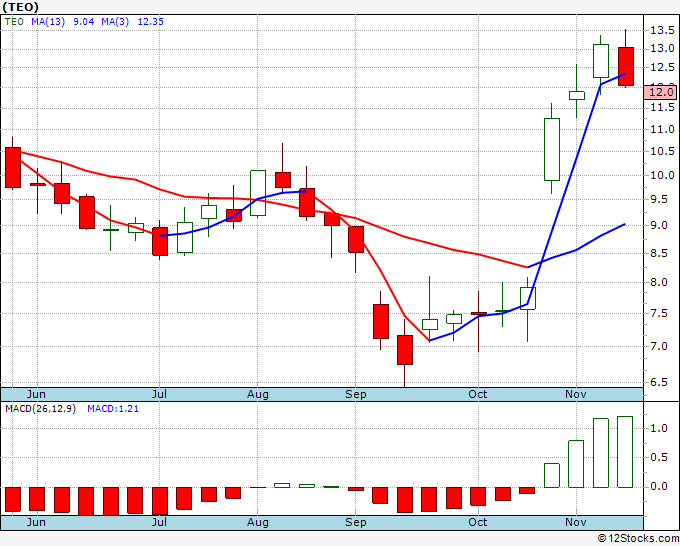This screenshot has width=680, height=546.
Task: Click Sep on the MACD panel time axis
Action: [x=356, y=522]
